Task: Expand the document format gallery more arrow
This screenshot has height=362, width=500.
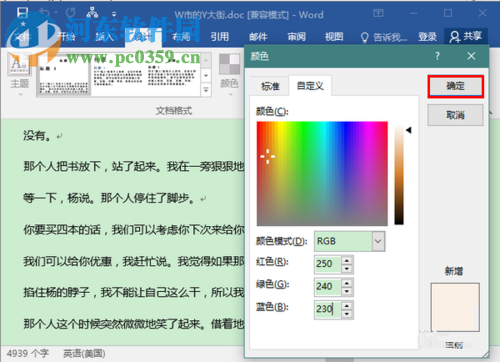Action: (x=206, y=89)
